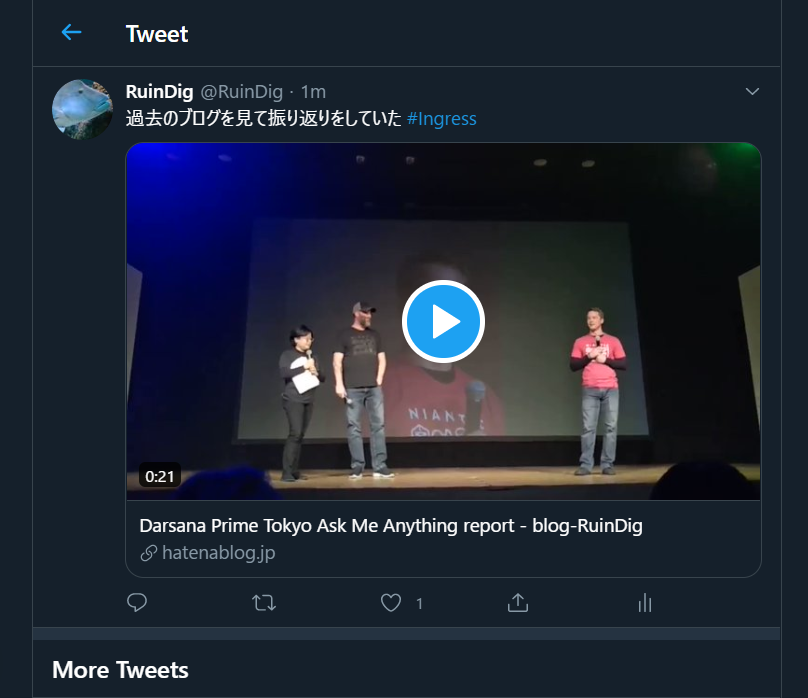Like the tweet with the heart icon
Viewport: 808px width, 698px height.
point(391,603)
